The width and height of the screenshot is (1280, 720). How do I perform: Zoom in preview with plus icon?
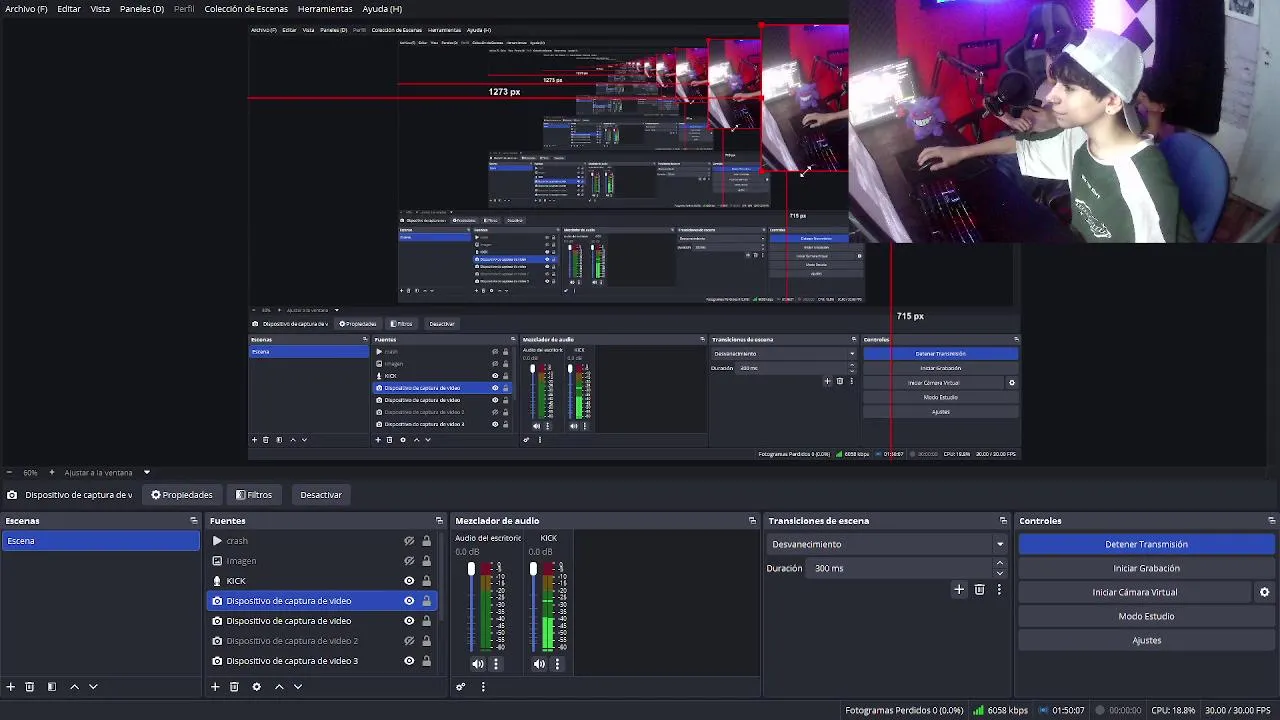click(x=52, y=473)
